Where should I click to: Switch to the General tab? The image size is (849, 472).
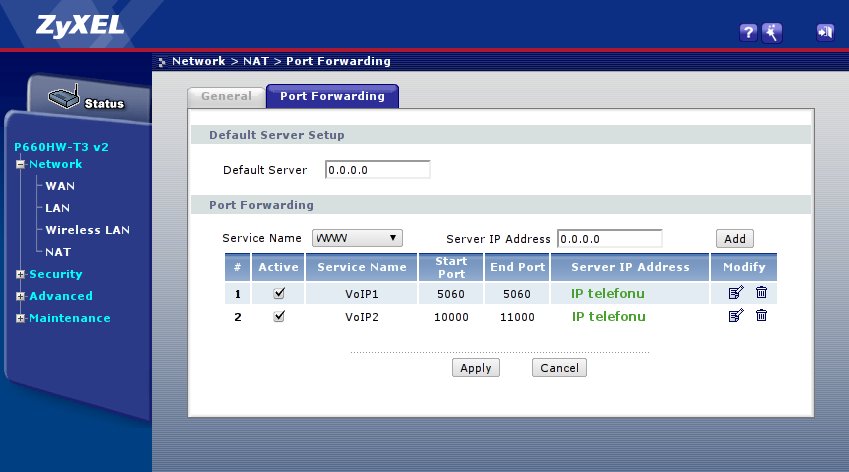226,97
